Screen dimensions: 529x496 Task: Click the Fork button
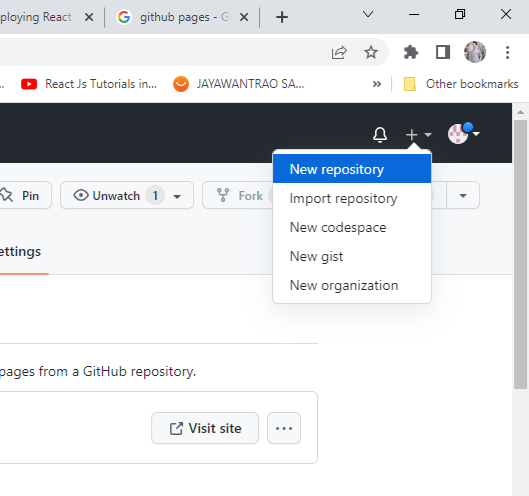[x=238, y=195]
